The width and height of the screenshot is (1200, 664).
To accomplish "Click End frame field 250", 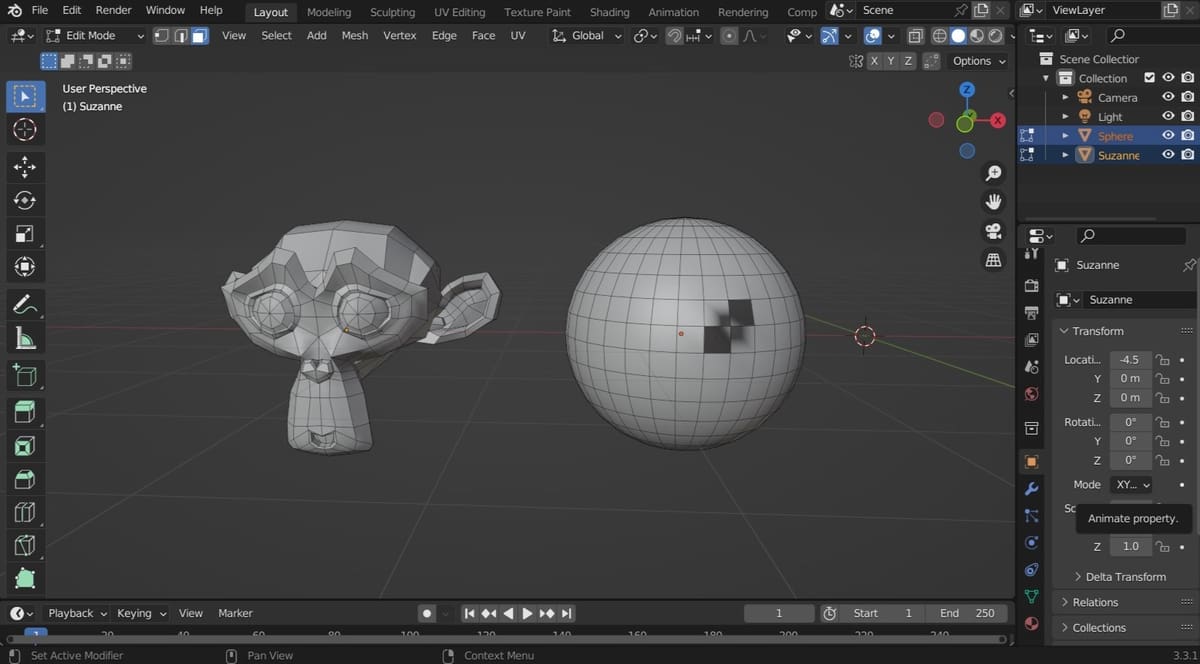I will pos(967,613).
